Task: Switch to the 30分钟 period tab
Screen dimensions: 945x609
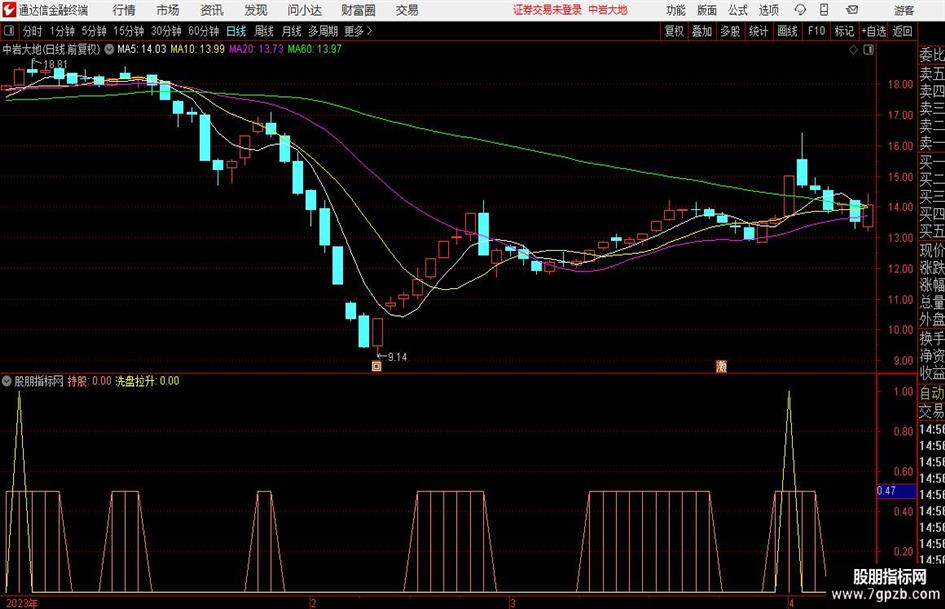Action: (166, 31)
